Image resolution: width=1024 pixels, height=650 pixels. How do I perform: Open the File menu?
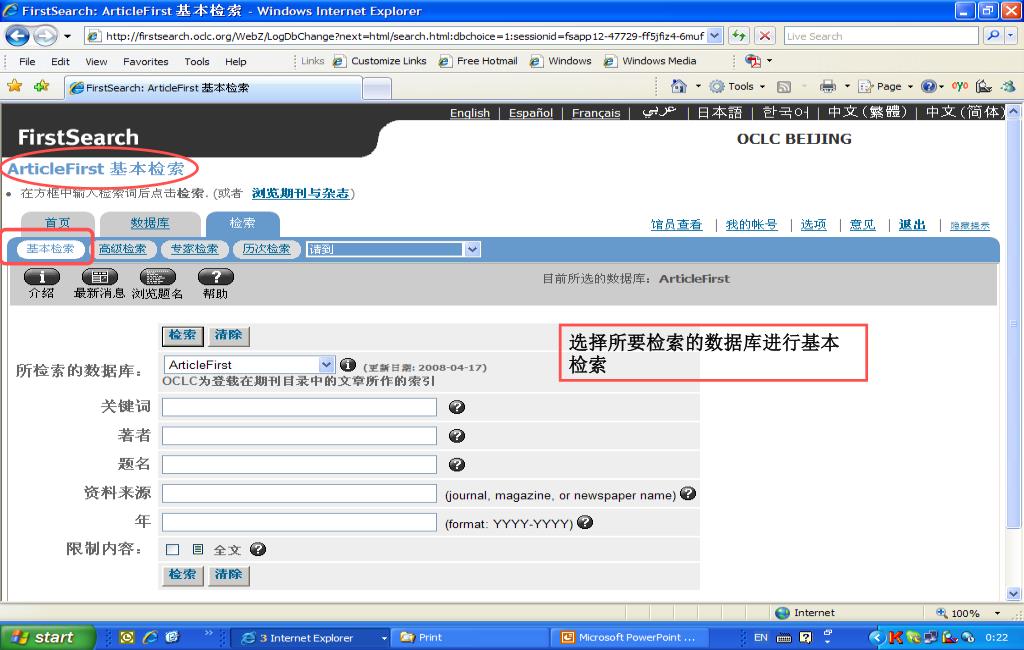click(27, 61)
